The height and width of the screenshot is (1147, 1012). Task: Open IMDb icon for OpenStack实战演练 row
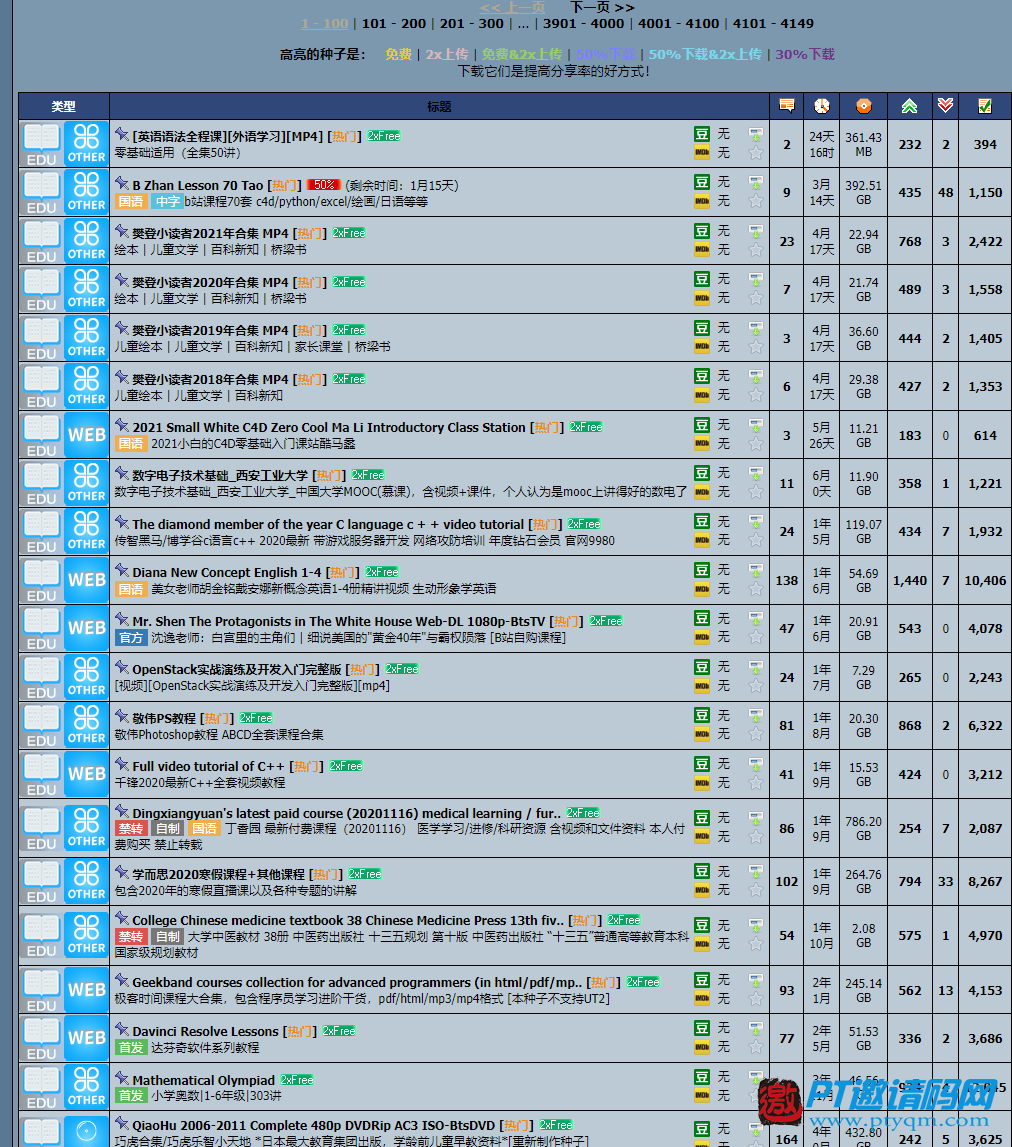[702, 685]
